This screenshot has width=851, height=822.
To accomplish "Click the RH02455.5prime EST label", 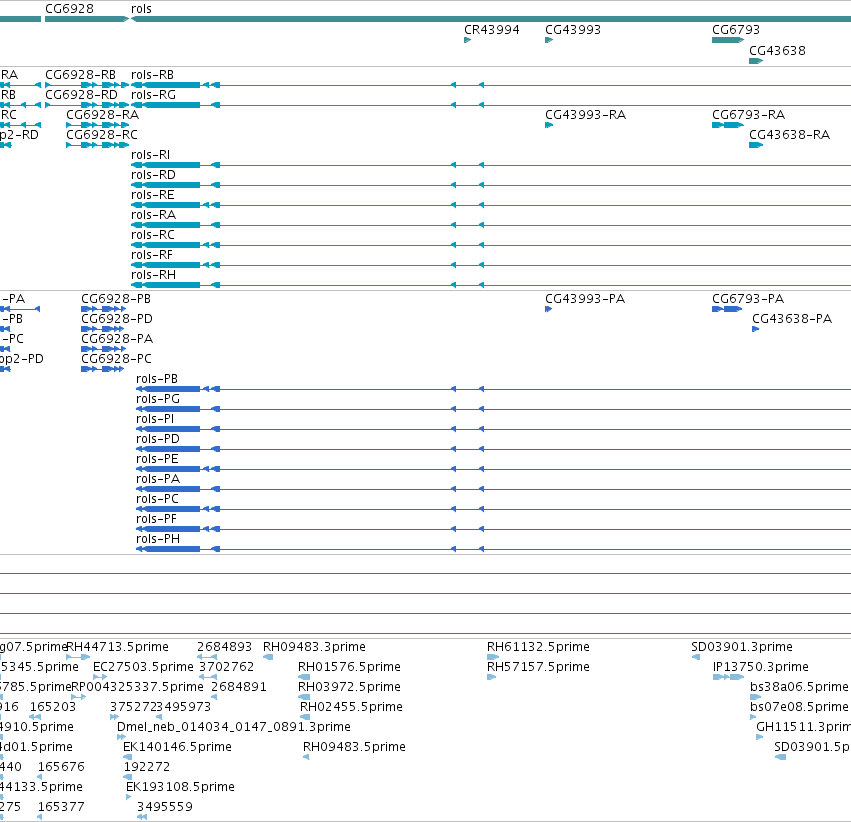I will pos(351,708).
